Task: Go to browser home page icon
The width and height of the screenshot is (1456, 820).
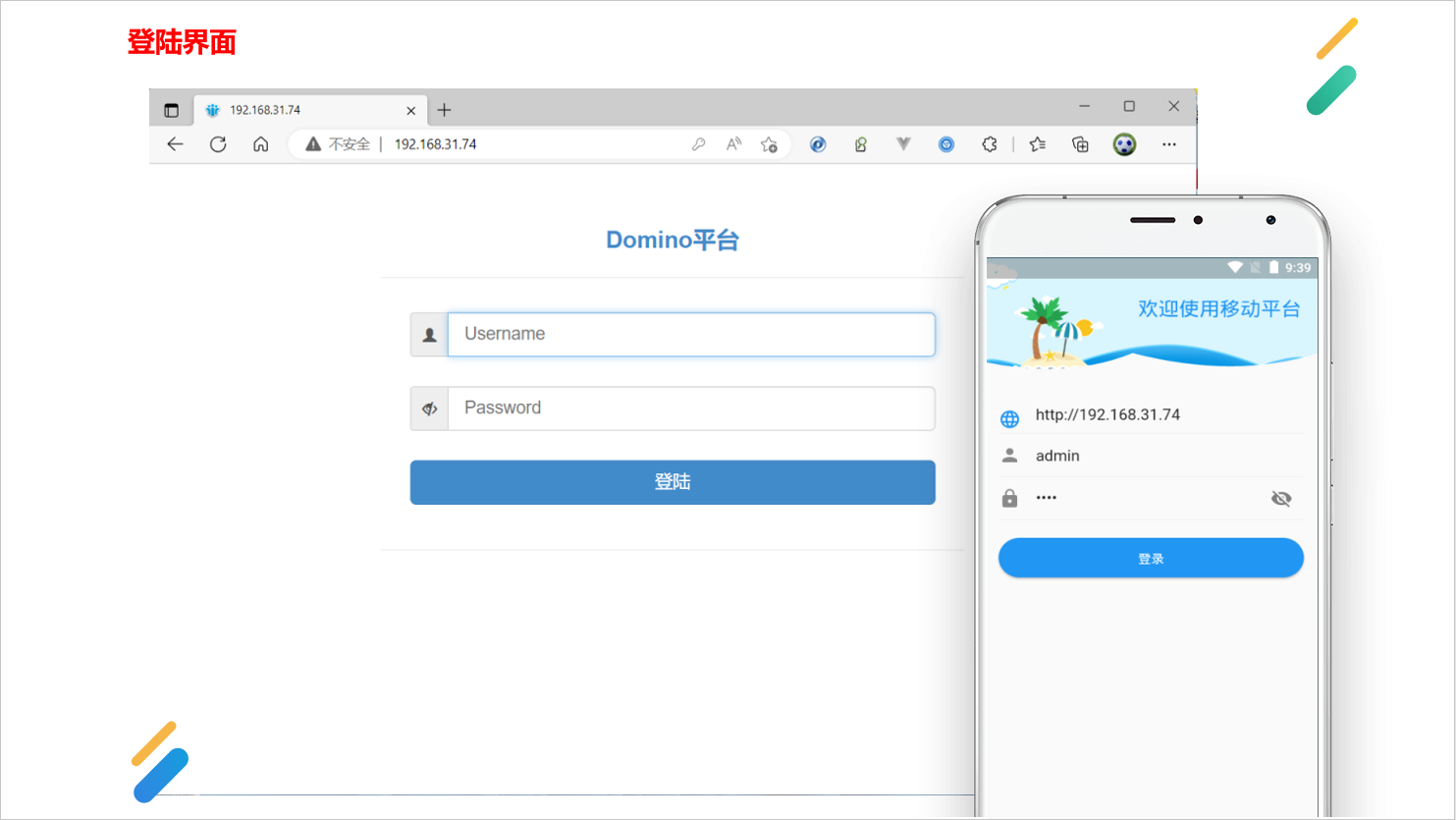Action: point(260,144)
